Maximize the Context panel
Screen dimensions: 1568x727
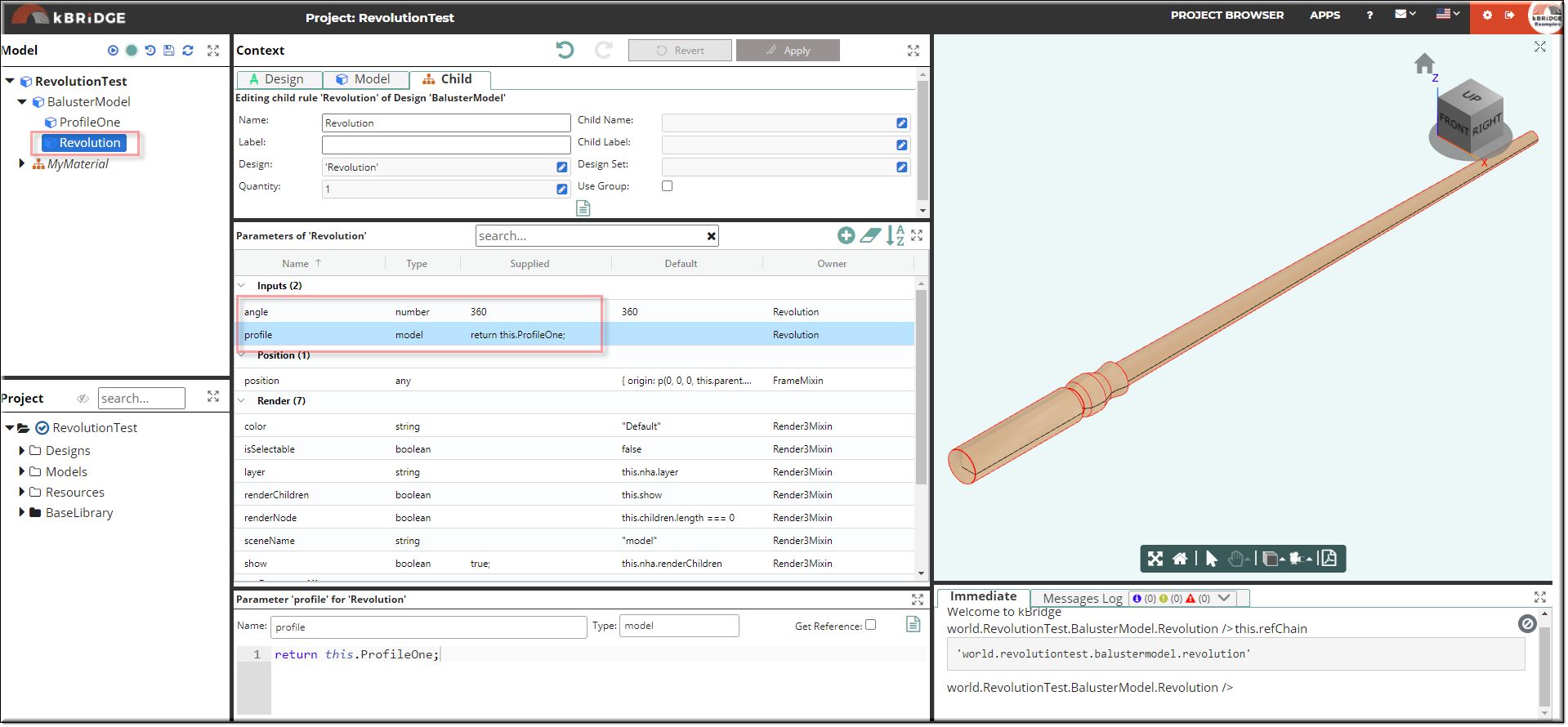point(914,51)
